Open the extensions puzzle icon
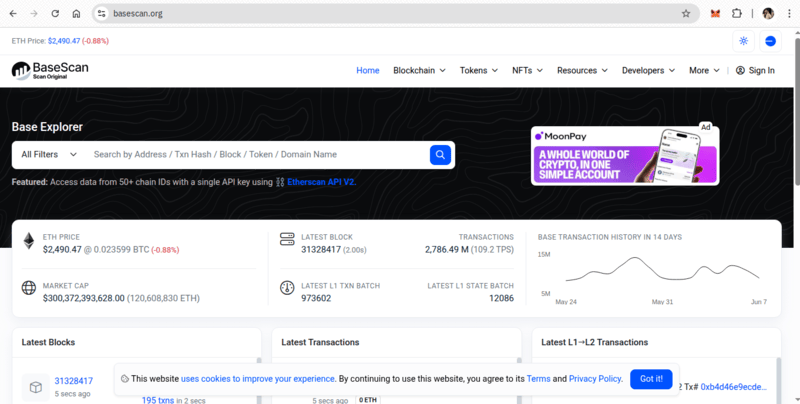The width and height of the screenshot is (800, 404). tap(737, 14)
